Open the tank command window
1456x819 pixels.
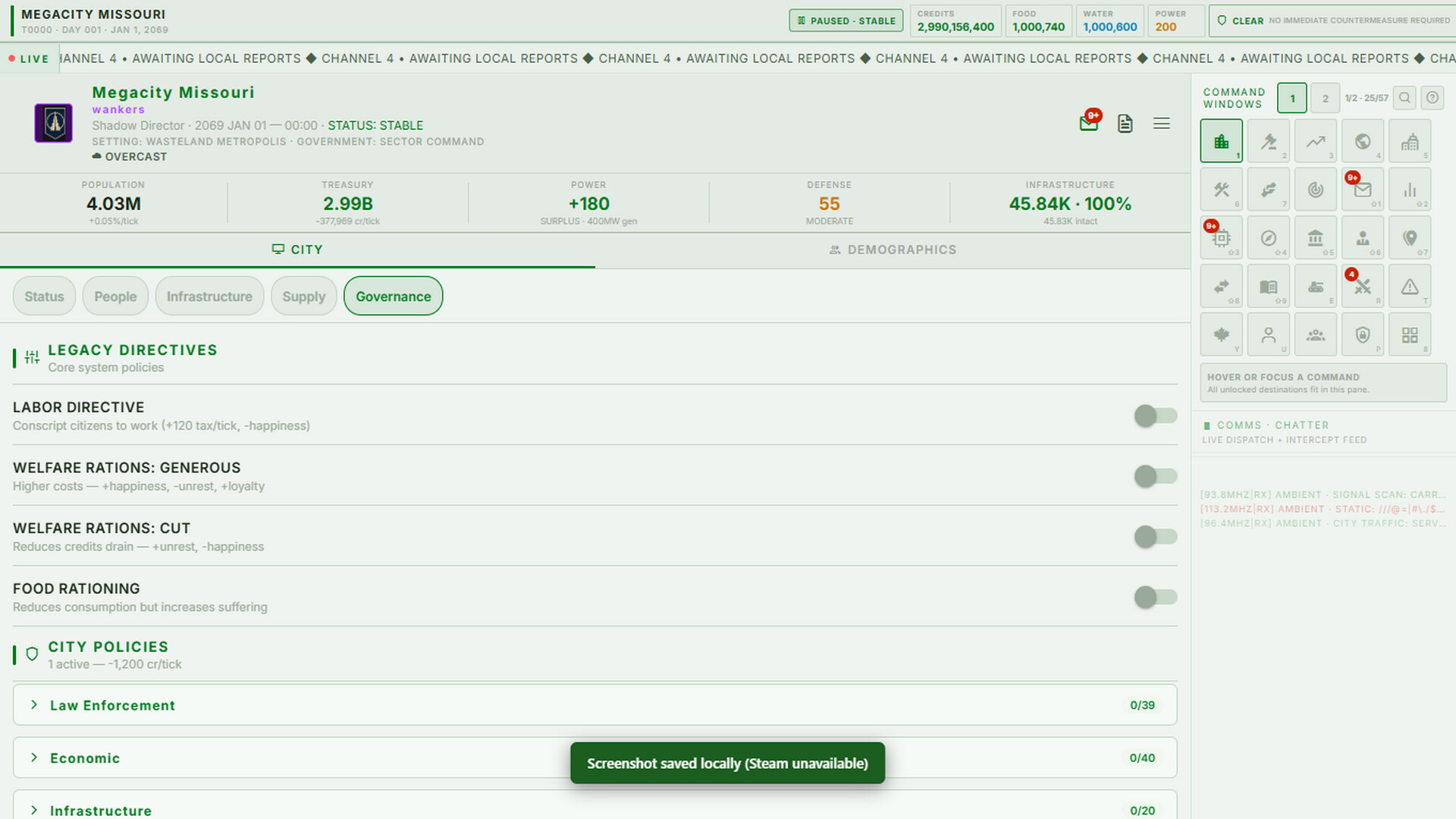coord(1315,287)
